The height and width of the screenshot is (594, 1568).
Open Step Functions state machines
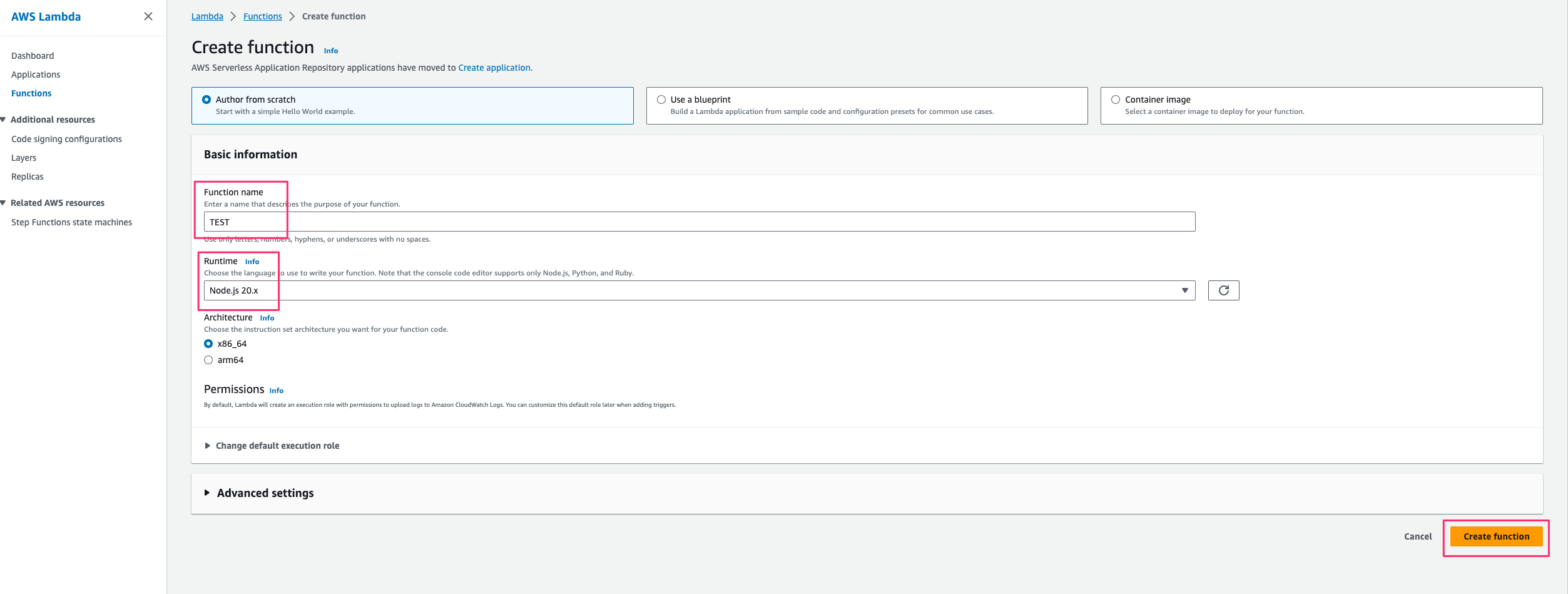point(71,222)
